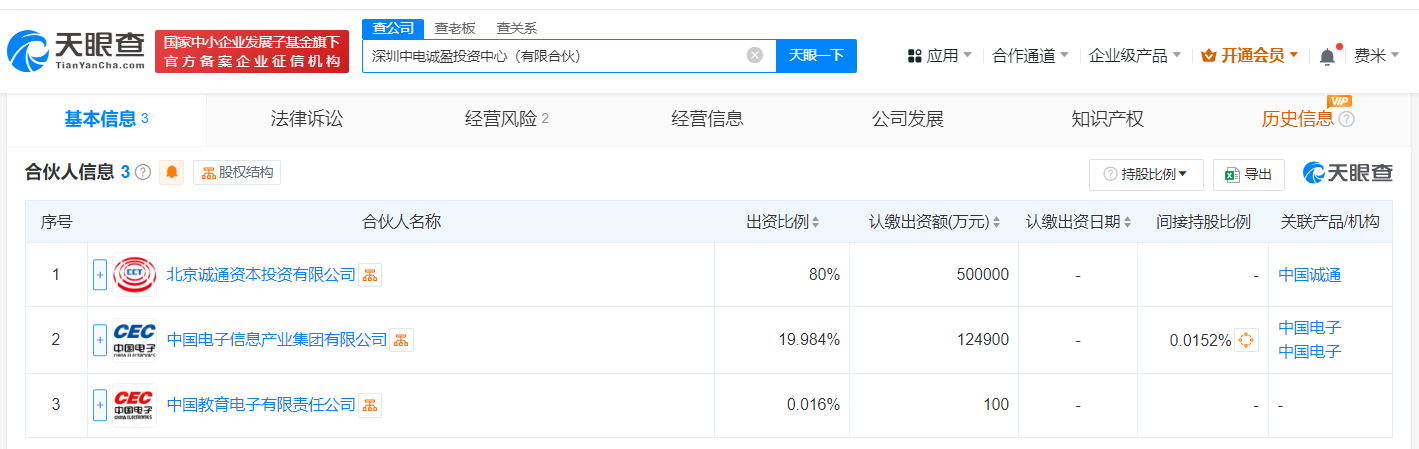Expand row 2 with the plus toggle
Screen dimensions: 1419x449
(100, 340)
